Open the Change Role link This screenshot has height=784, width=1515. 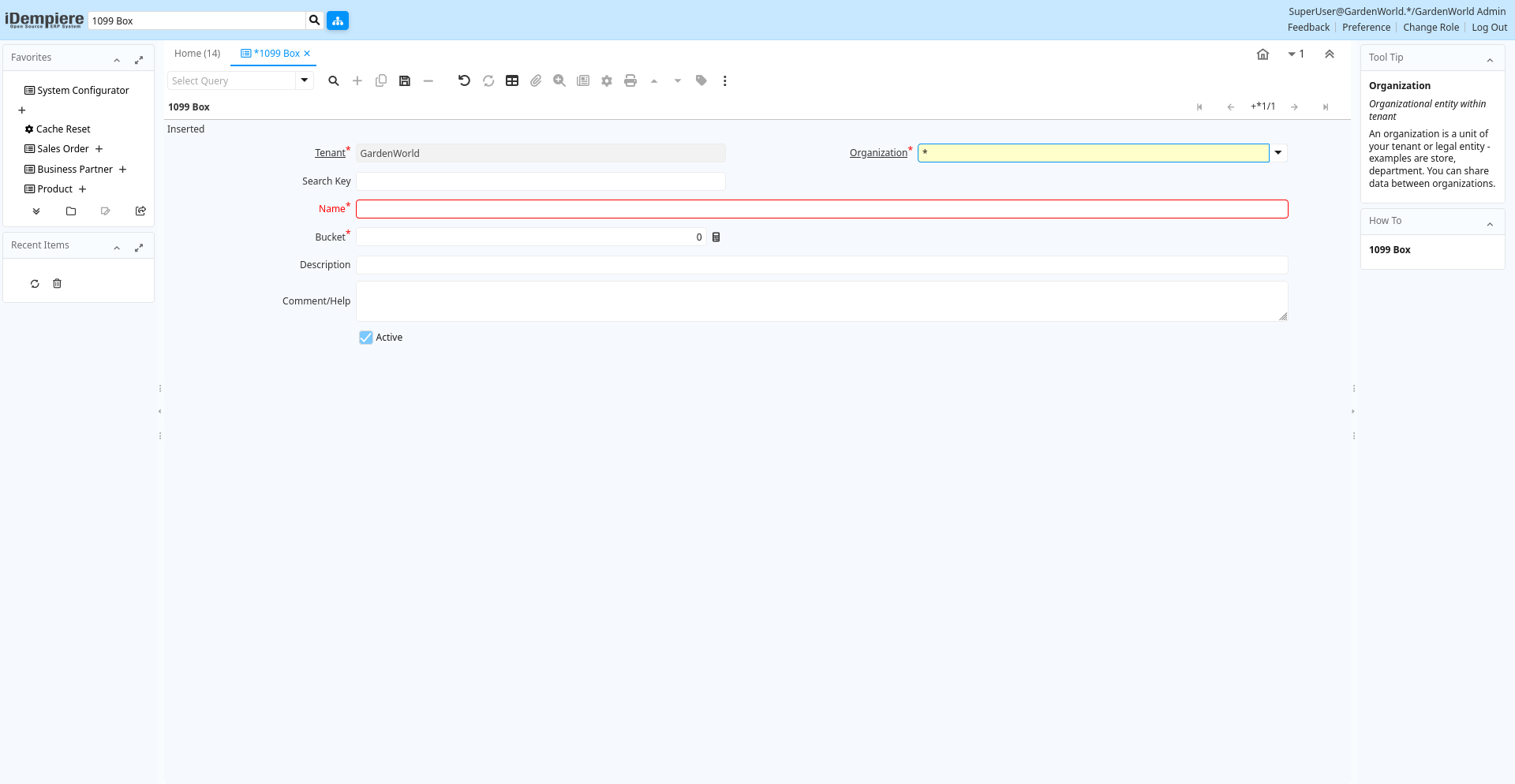click(x=1431, y=28)
